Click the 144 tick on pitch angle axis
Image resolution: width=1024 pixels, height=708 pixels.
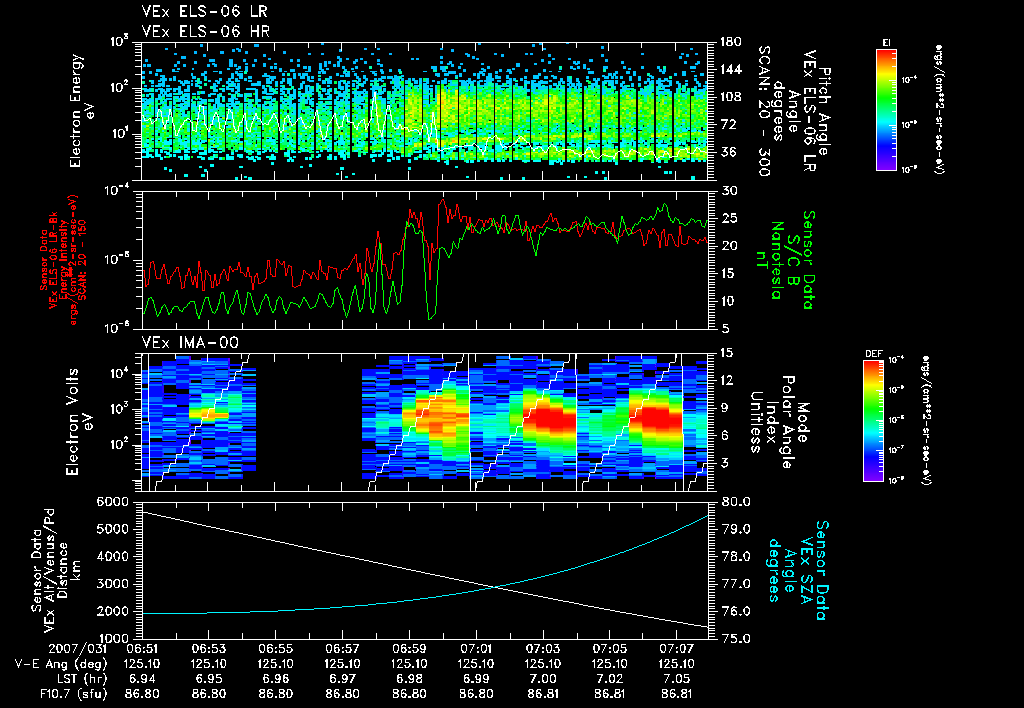(729, 69)
